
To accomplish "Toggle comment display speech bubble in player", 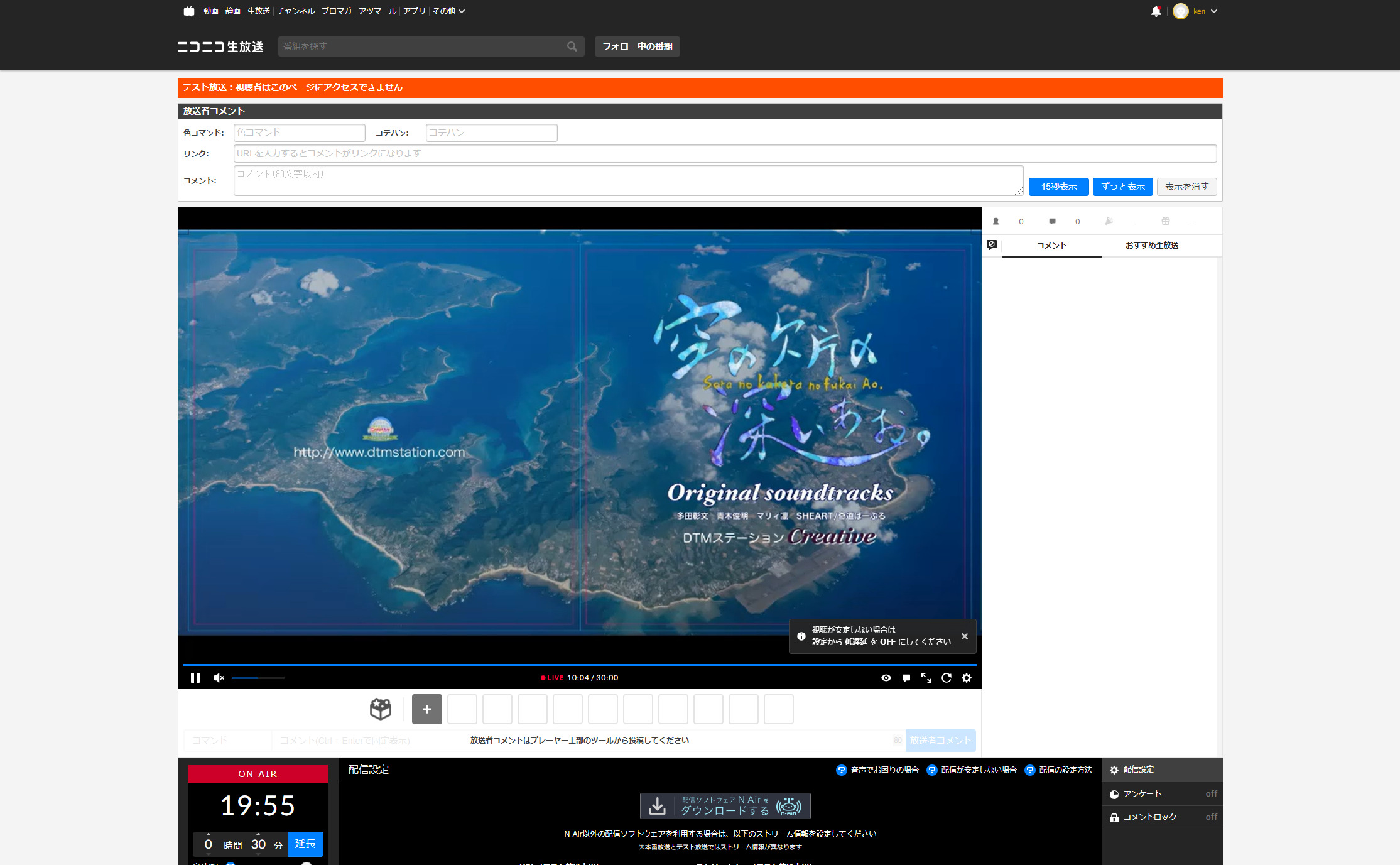I will pos(906,678).
